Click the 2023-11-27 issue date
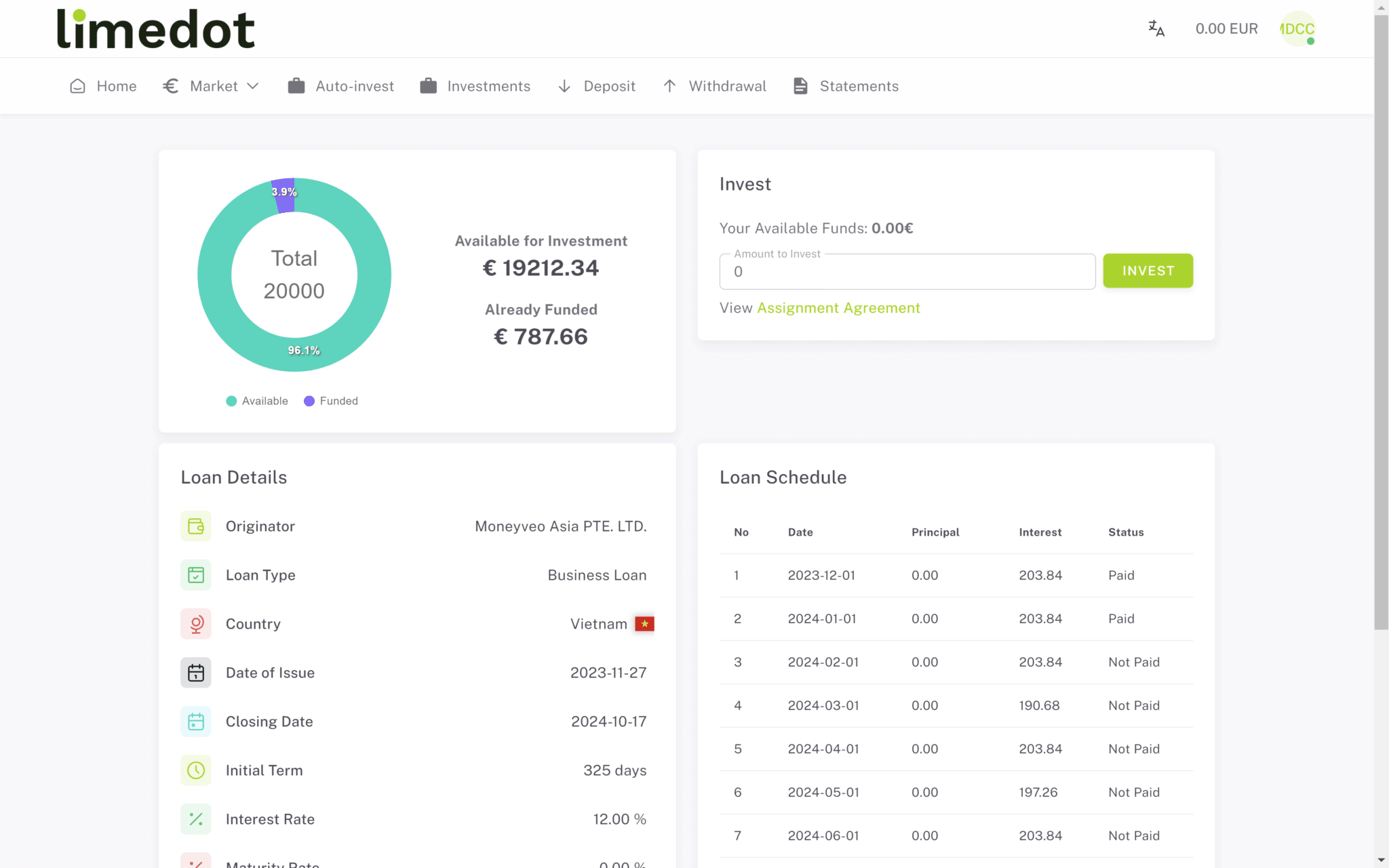Viewport: 1389px width, 868px height. 608,673
